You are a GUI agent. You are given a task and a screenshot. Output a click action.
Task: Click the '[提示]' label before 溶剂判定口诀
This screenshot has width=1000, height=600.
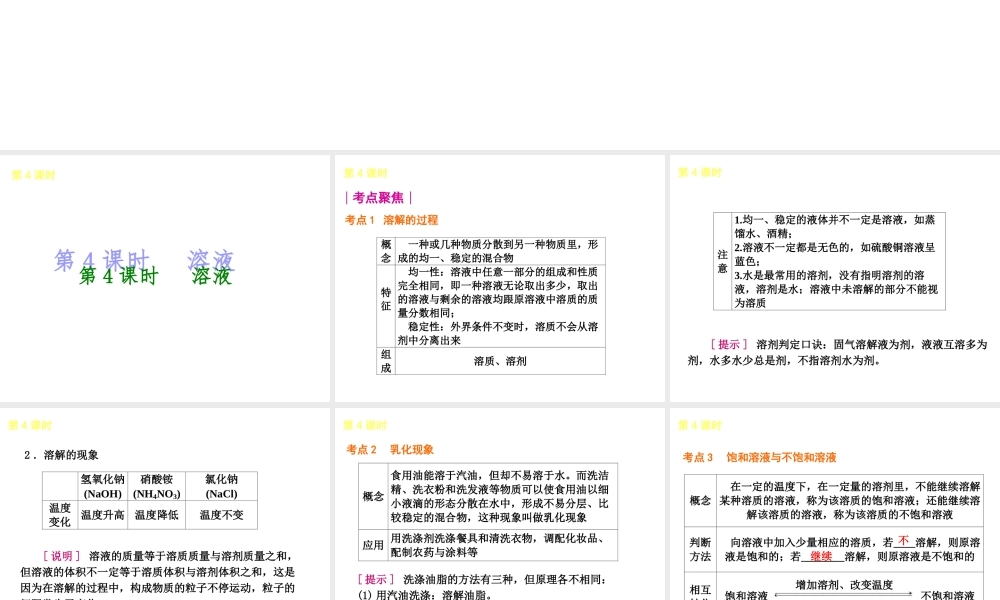[729, 344]
